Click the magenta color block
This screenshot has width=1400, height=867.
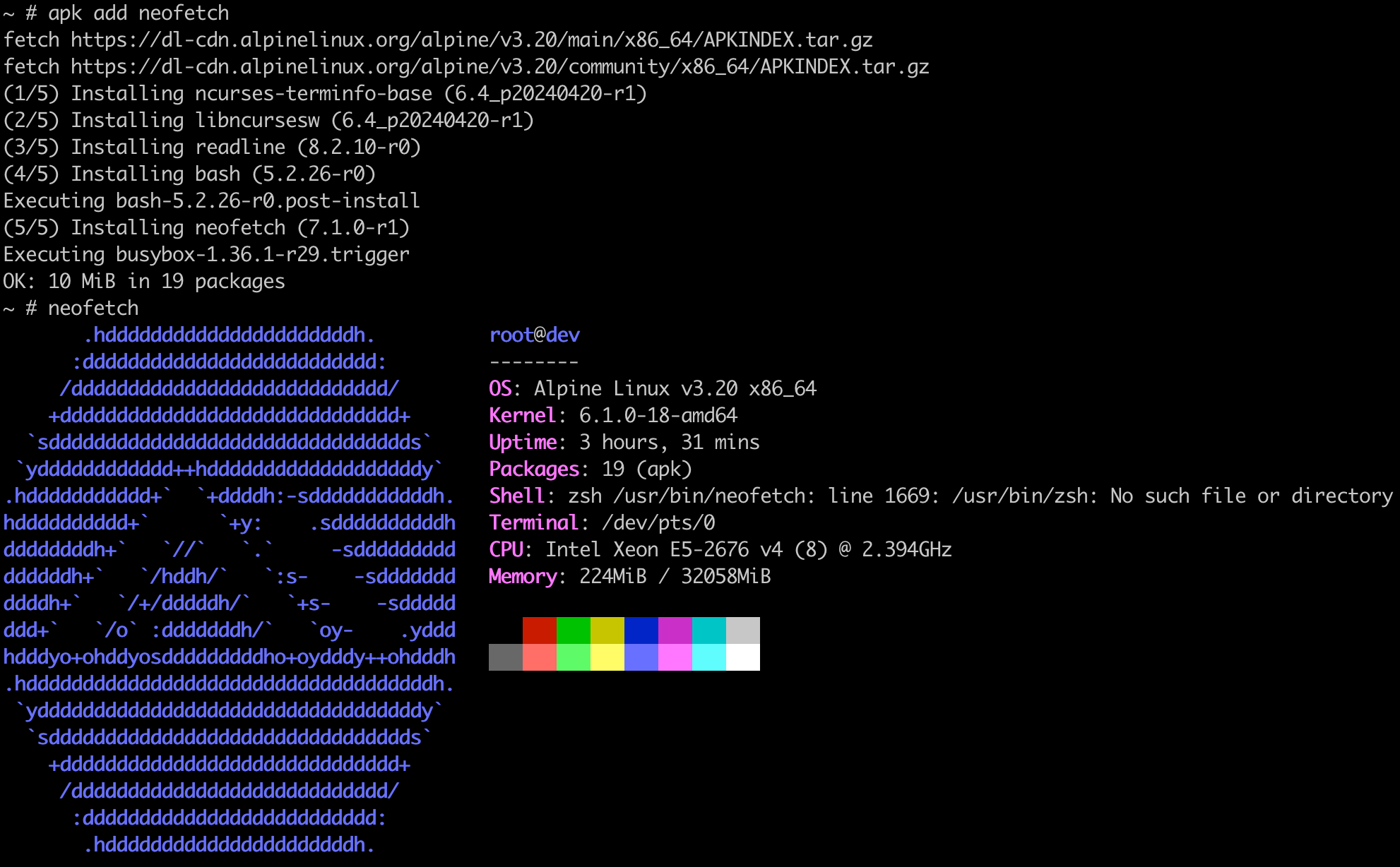[x=675, y=630]
